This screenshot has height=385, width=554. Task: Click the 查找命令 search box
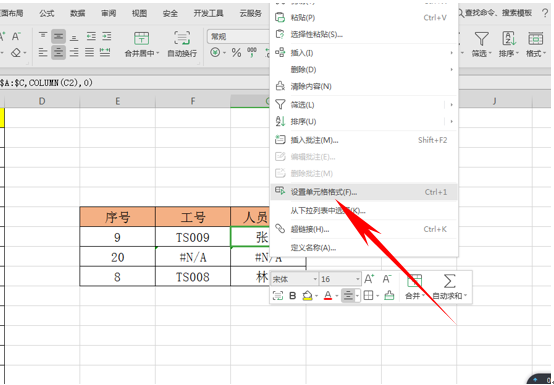pos(495,13)
